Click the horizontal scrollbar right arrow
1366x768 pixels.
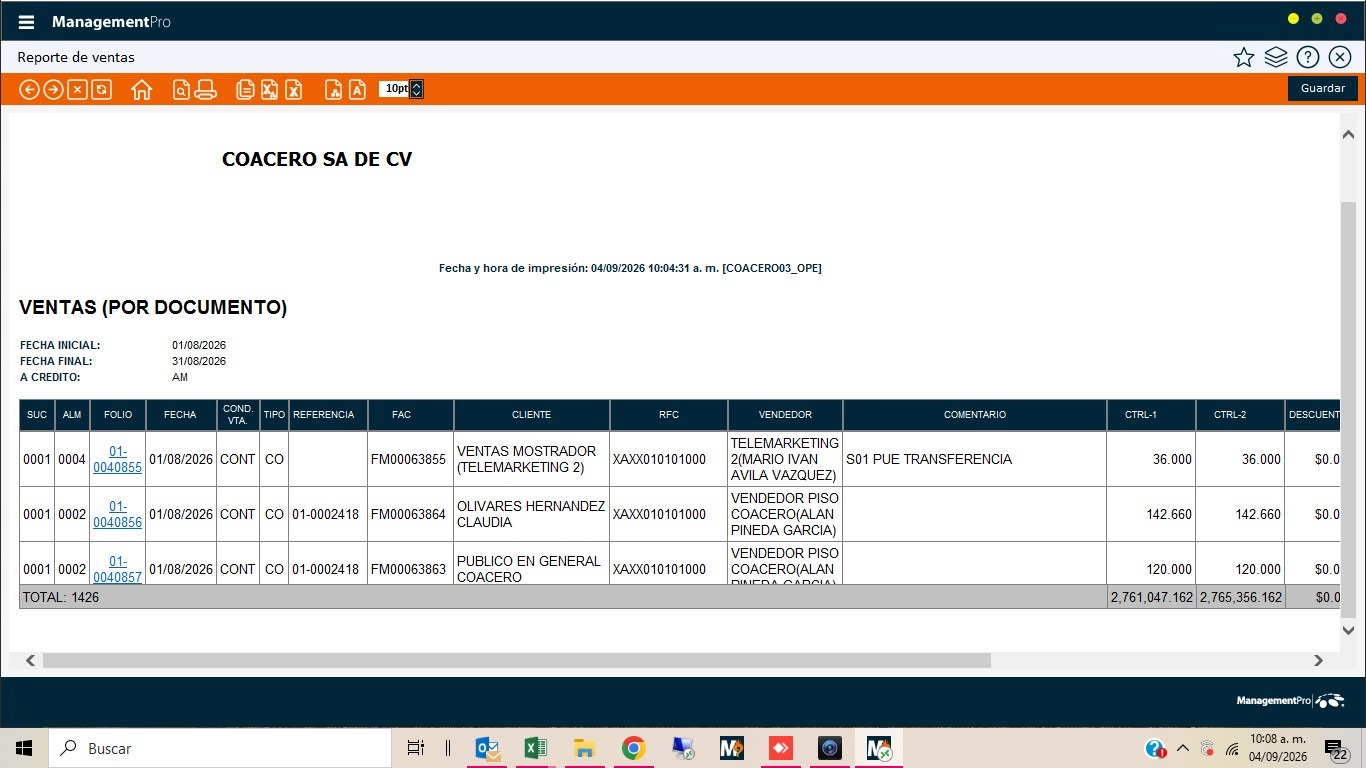point(1318,661)
